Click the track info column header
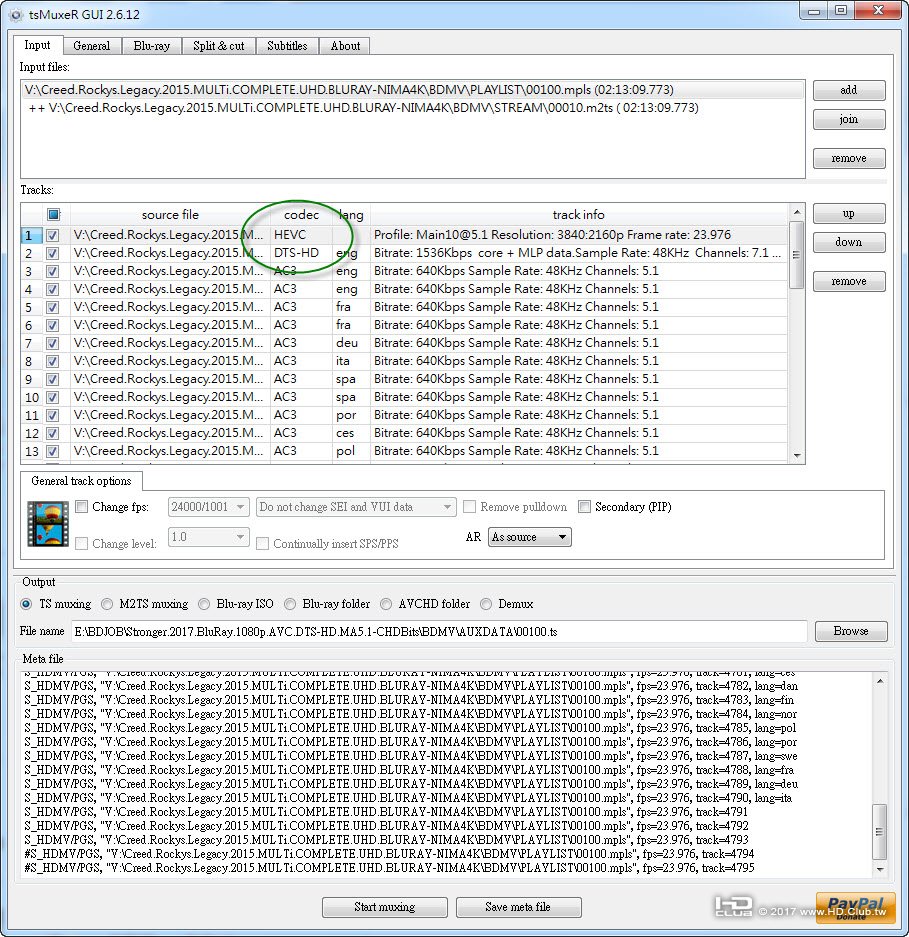This screenshot has height=937, width=909. pyautogui.click(x=579, y=215)
